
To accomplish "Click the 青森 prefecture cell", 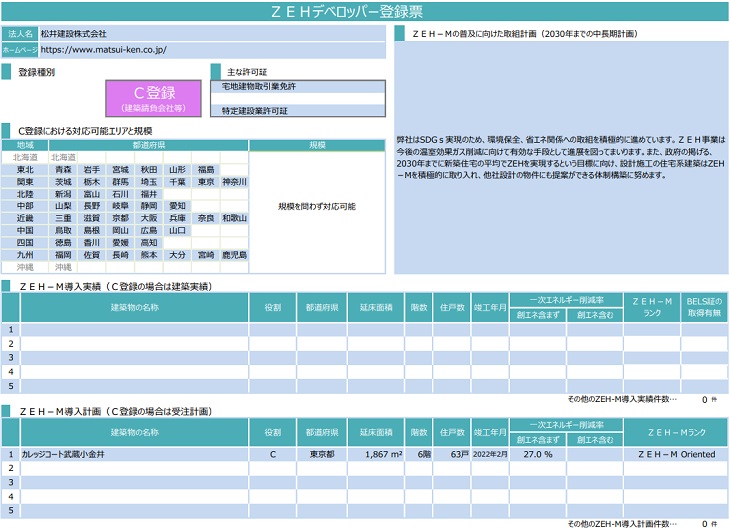I will [63, 170].
